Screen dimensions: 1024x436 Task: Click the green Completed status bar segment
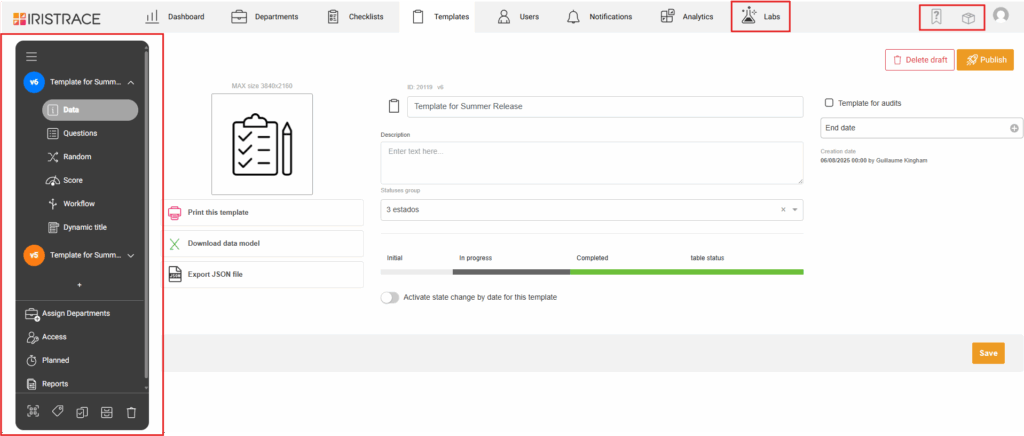[x=686, y=271]
